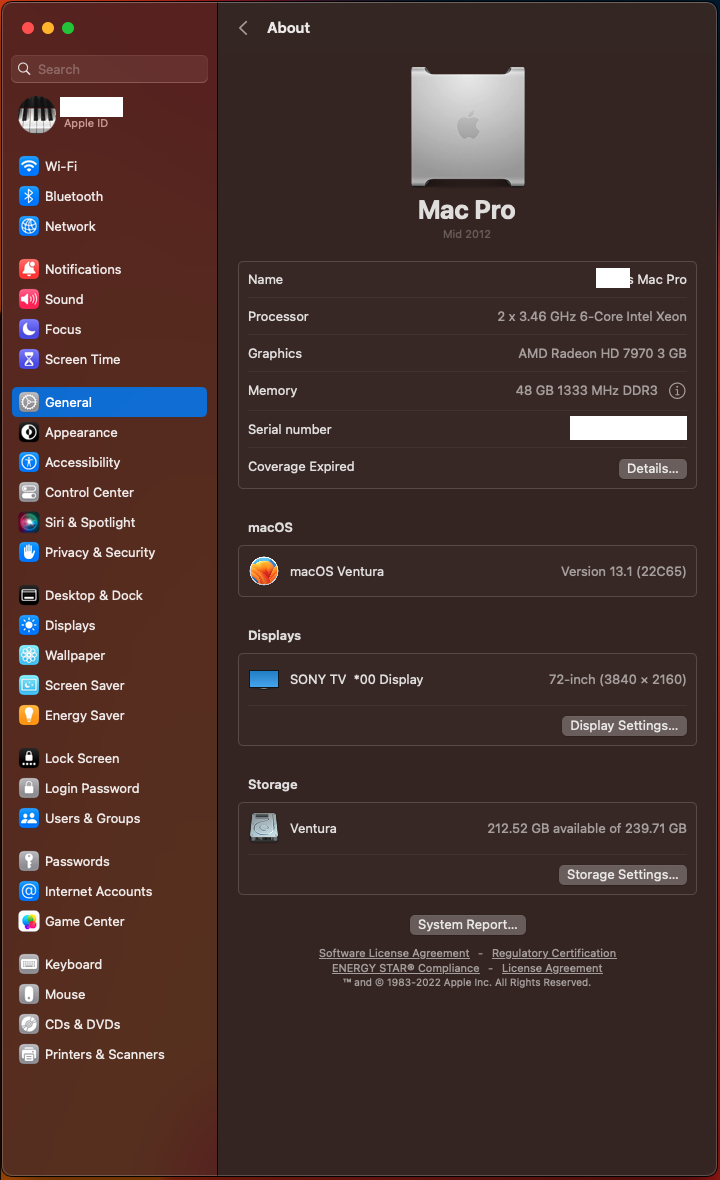This screenshot has height=1180, width=720.
Task: Open Focus moon icon
Action: coord(29,330)
